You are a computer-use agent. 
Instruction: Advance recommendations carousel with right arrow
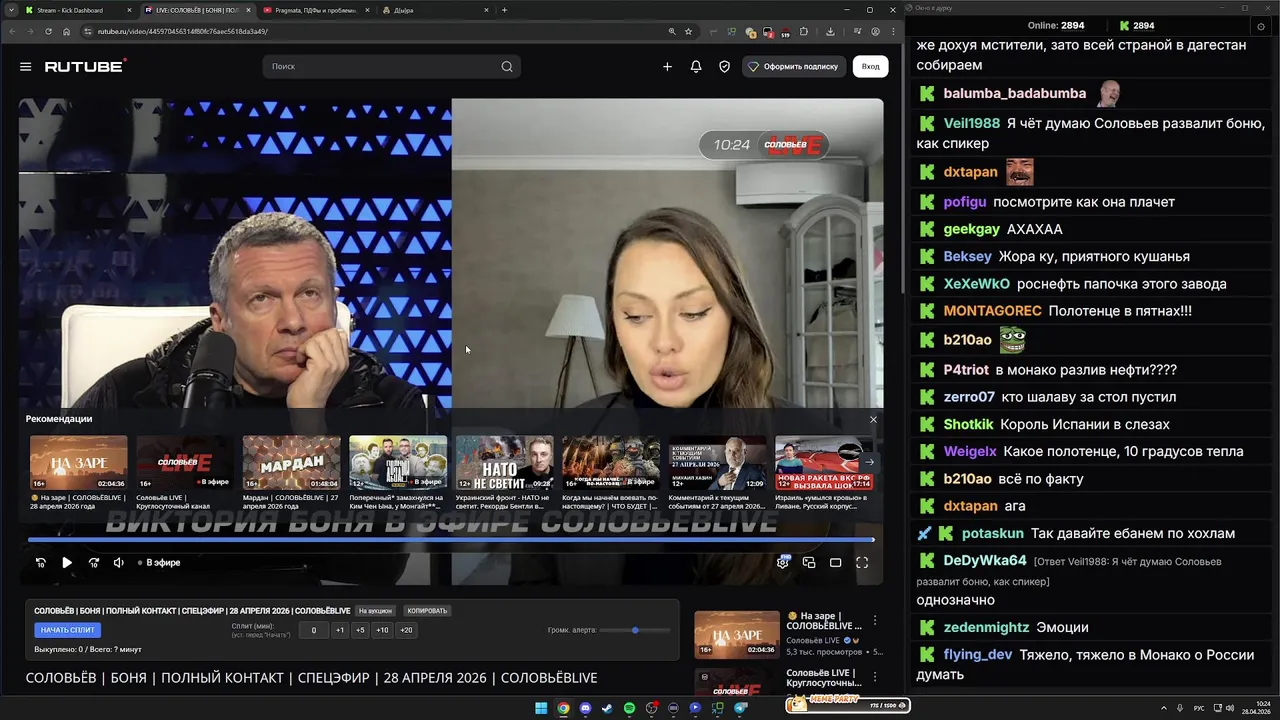coord(869,462)
